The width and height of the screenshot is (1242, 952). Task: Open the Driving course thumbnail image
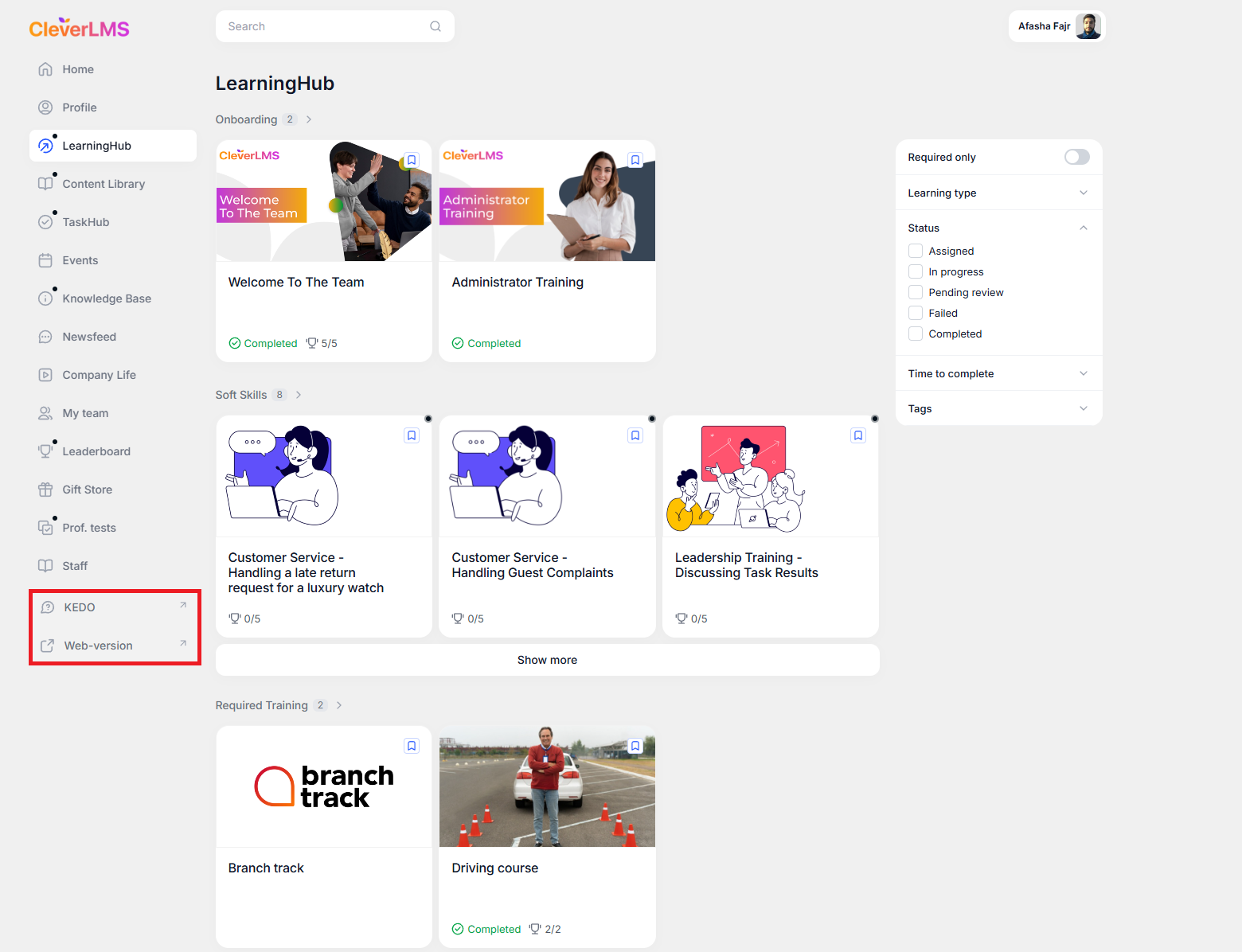[x=547, y=786]
